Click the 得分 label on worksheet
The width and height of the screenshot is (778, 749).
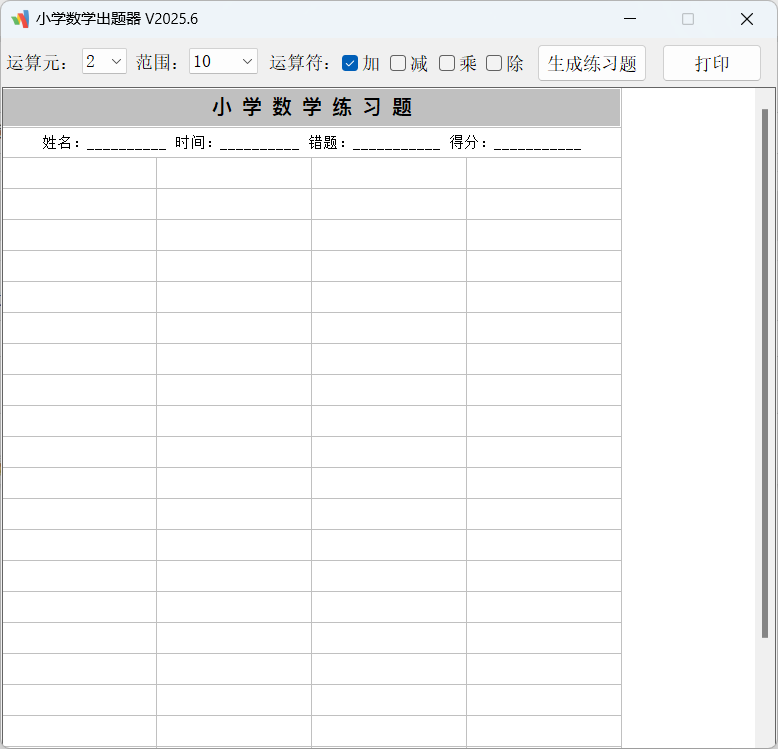point(468,143)
